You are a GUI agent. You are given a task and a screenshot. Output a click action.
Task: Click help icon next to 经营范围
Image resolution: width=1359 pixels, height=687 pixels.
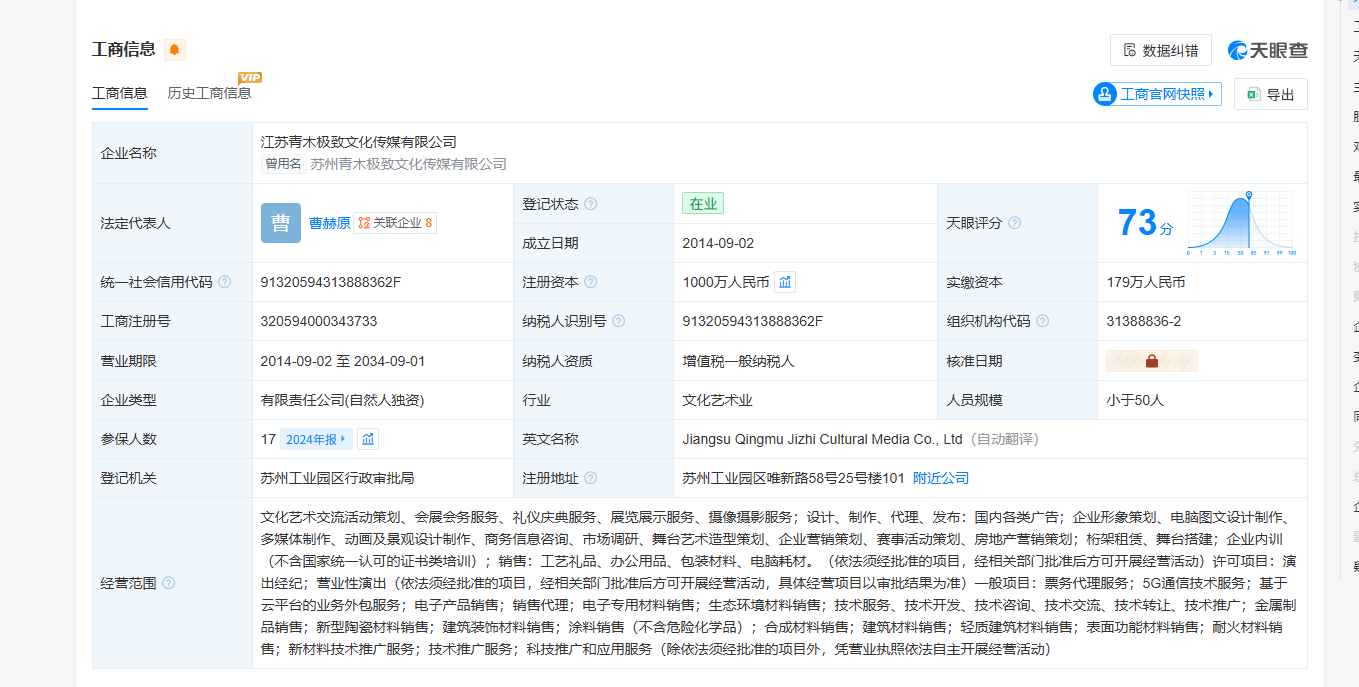(x=169, y=583)
